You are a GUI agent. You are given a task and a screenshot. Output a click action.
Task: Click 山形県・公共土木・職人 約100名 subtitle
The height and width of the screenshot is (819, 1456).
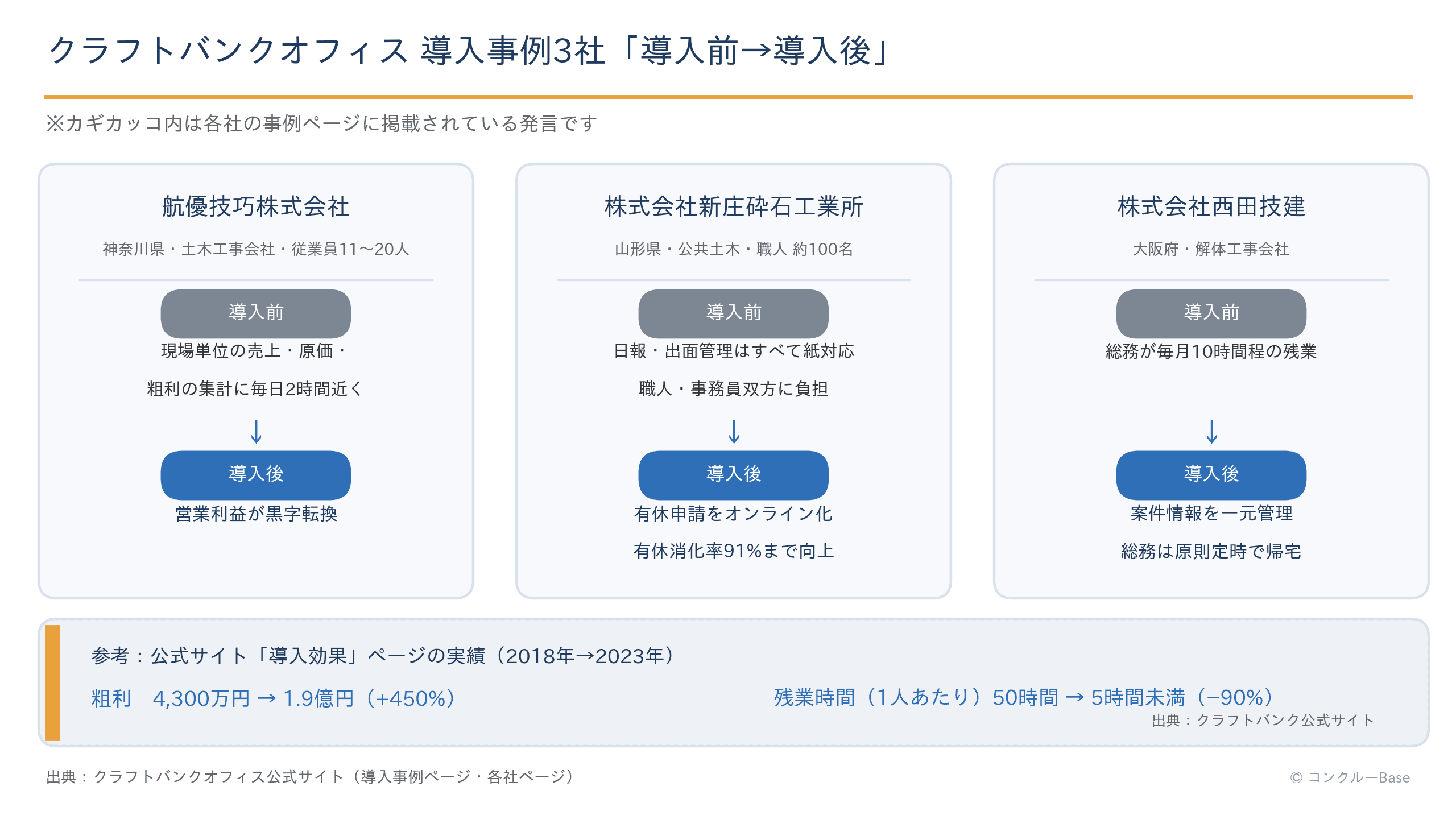(x=734, y=249)
